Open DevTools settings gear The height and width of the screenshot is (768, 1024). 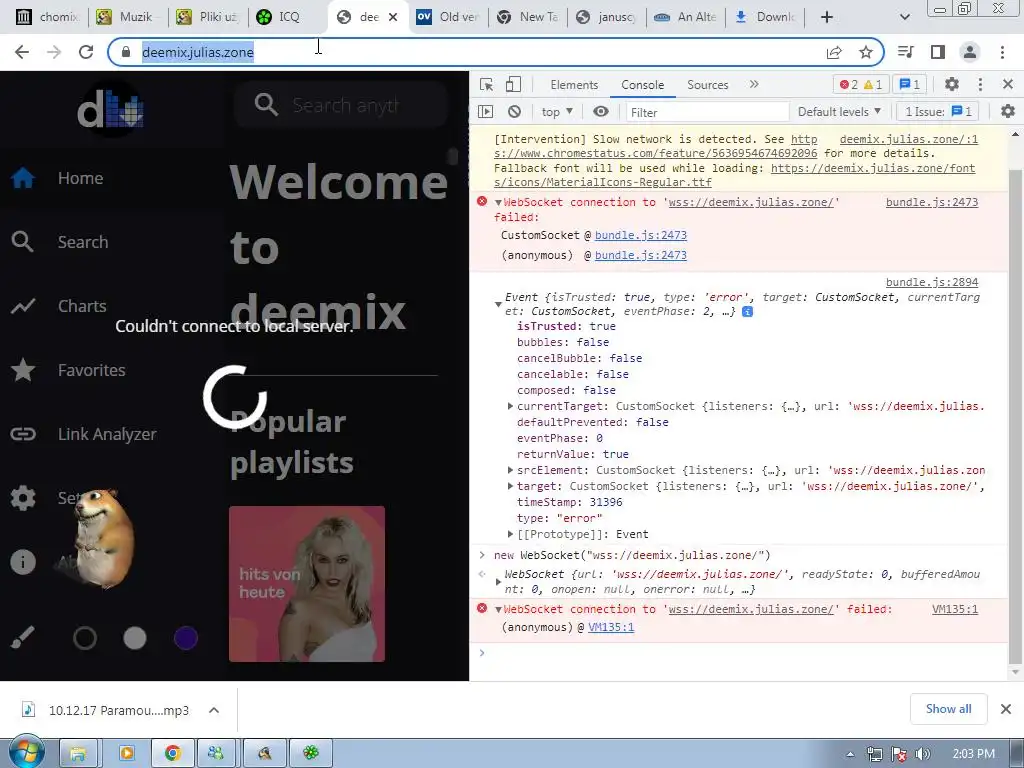point(952,84)
